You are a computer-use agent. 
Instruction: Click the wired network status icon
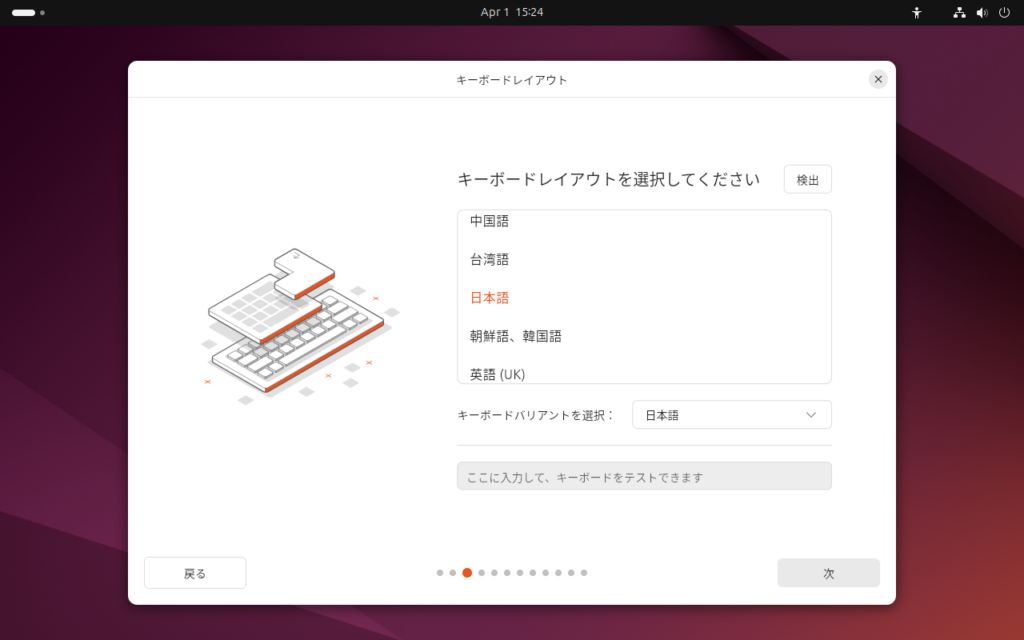[959, 13]
